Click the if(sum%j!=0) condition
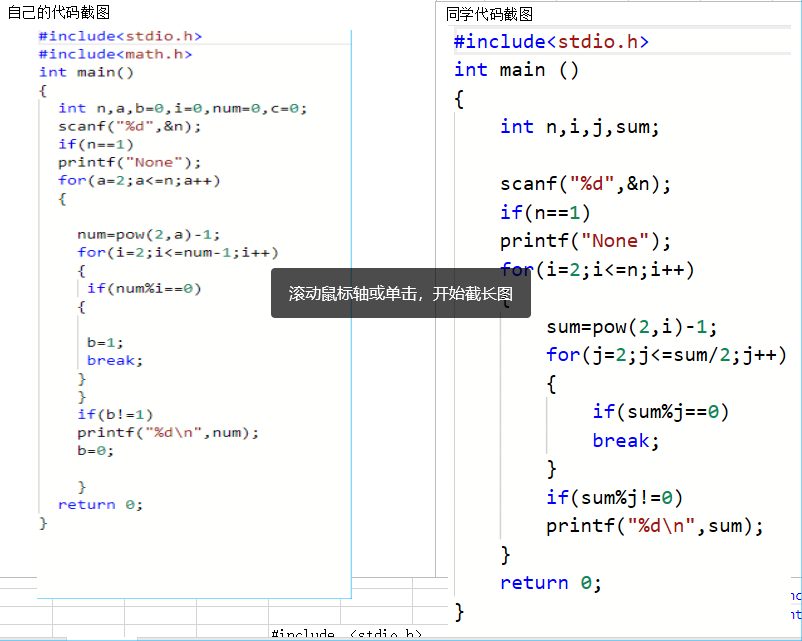The height and width of the screenshot is (641, 802). [x=614, y=497]
